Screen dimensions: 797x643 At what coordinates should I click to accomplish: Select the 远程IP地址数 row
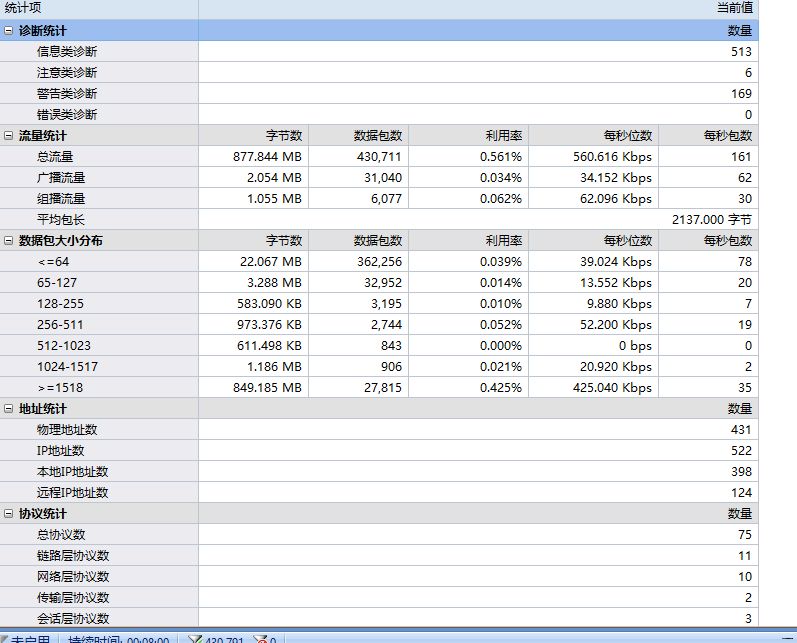[x=379, y=493]
